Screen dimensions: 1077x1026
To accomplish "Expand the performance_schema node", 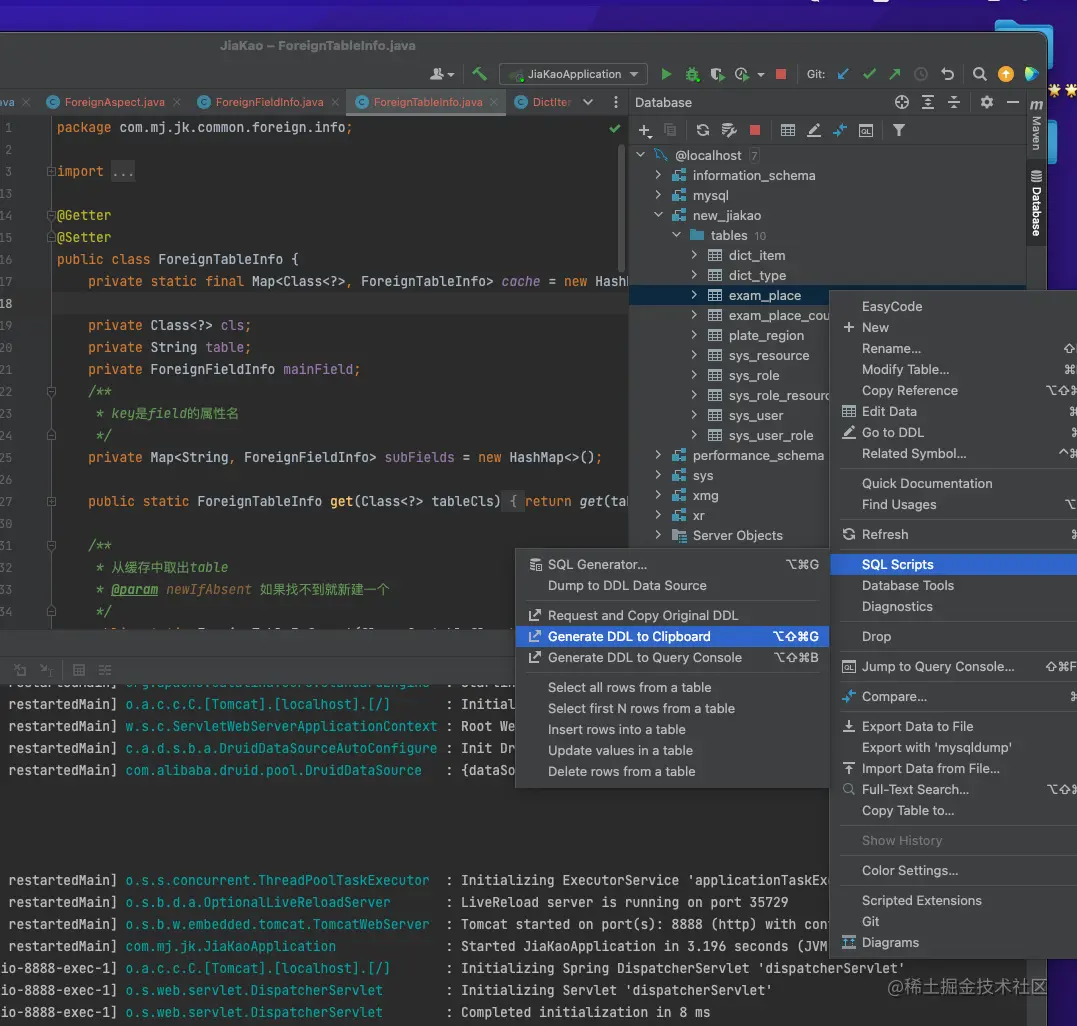I will click(658, 455).
